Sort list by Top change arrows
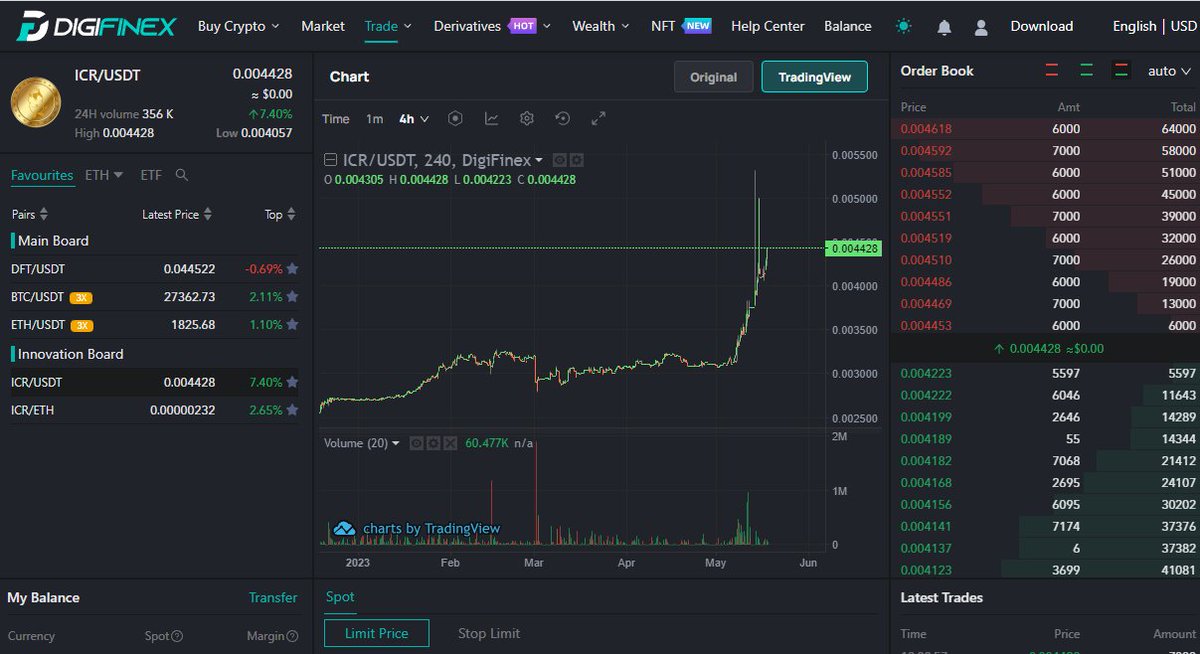Viewport: 1200px width, 654px height. (x=292, y=215)
